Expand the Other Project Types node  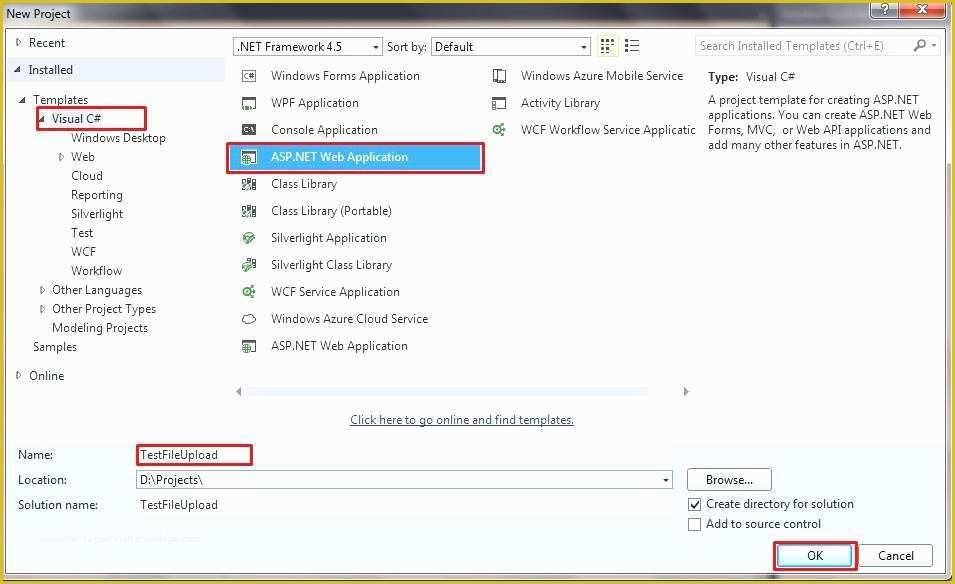coord(42,309)
